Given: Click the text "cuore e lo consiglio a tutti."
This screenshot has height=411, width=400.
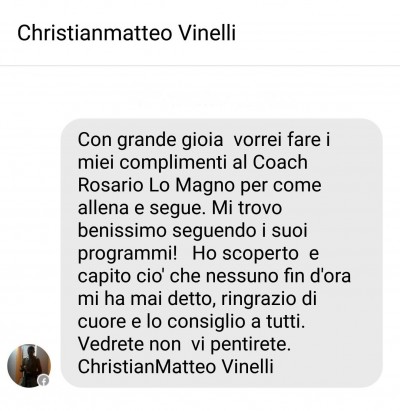Looking at the screenshot, I should point(191,322).
